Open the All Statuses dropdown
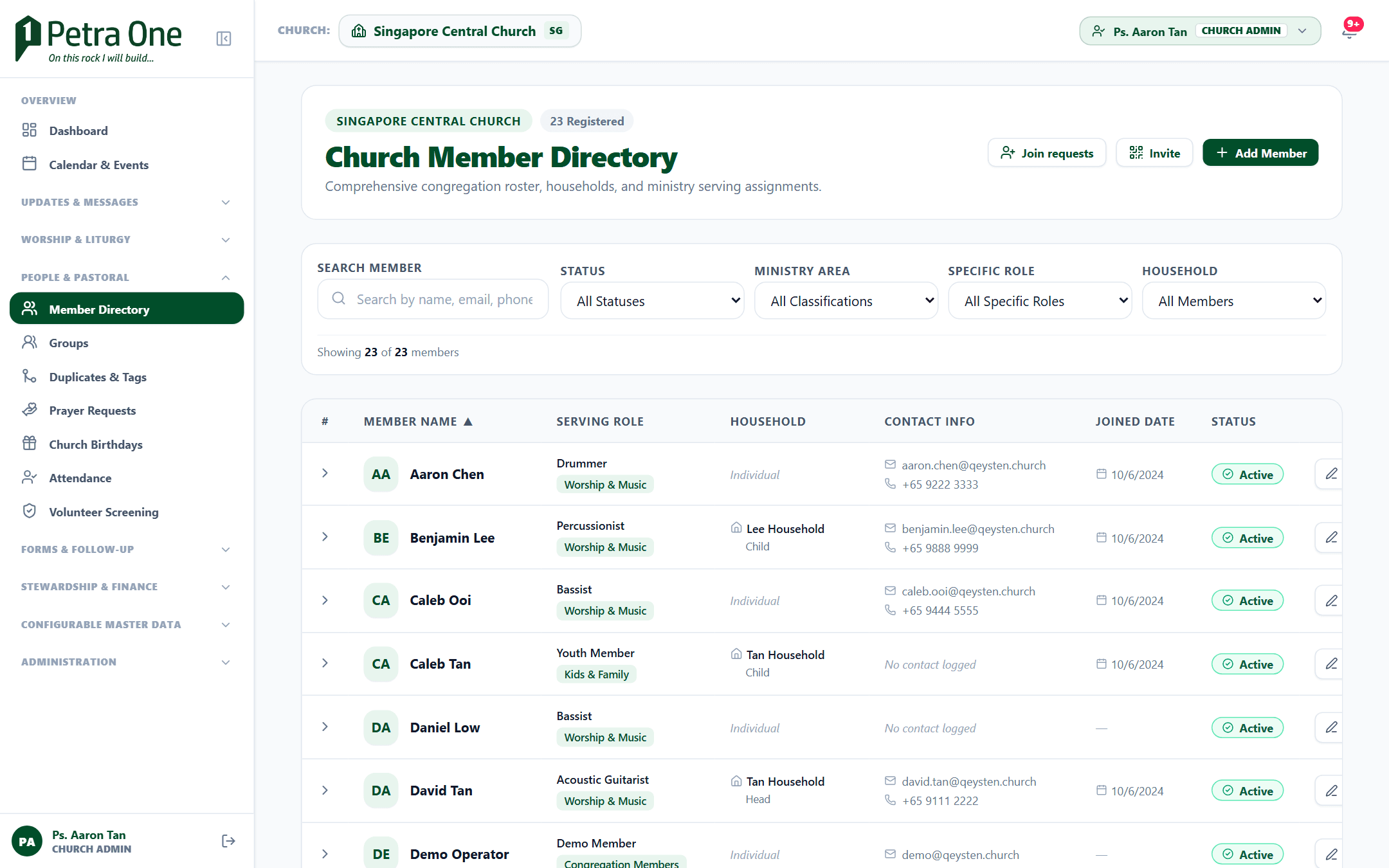Viewport: 1389px width, 868px height. pyautogui.click(x=652, y=301)
